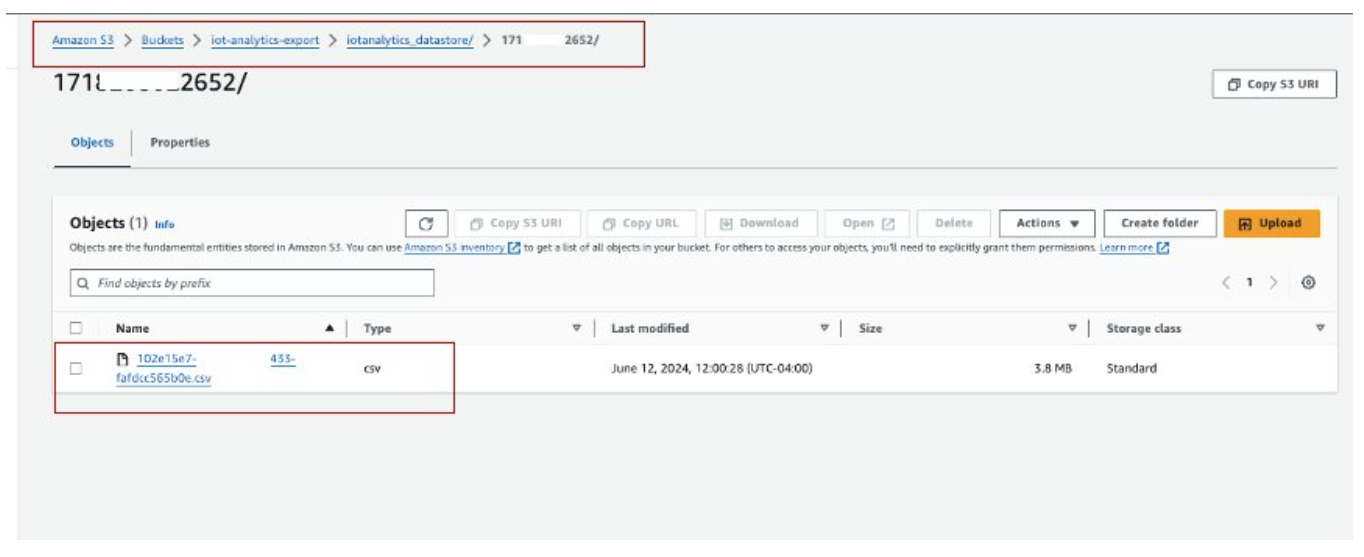The height and width of the screenshot is (557, 1364).
Task: Sort by Type column arrow
Action: [576, 328]
